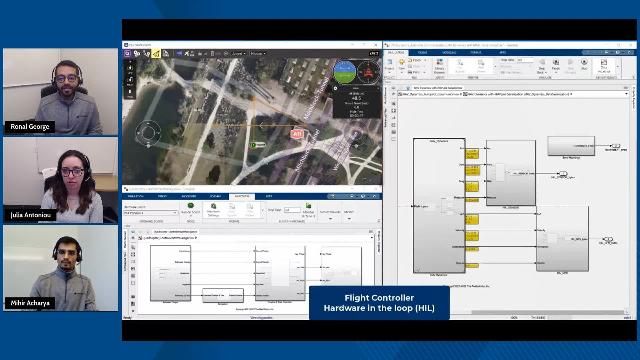Switch to the Hardware tab in the lower window
Screen dimensions: 640x360
tap(242, 196)
